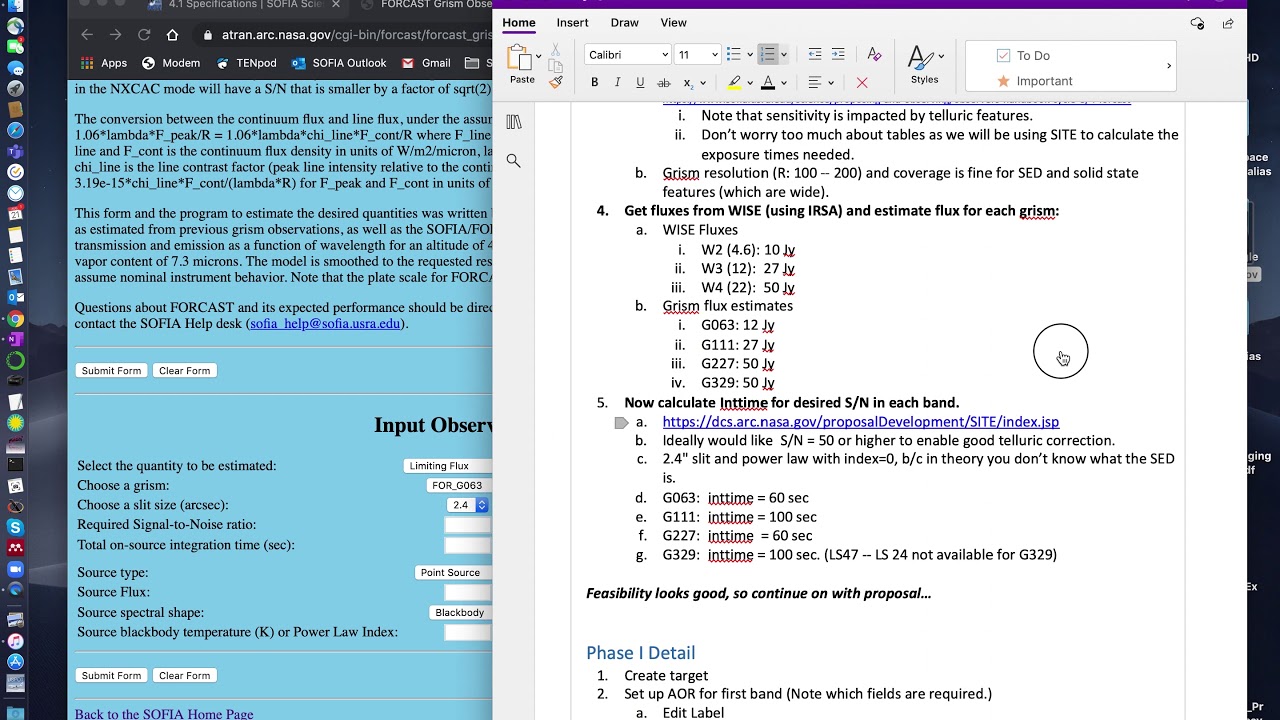1280x720 pixels.
Task: Increase the paragraph indent in OneNote
Action: click(838, 54)
